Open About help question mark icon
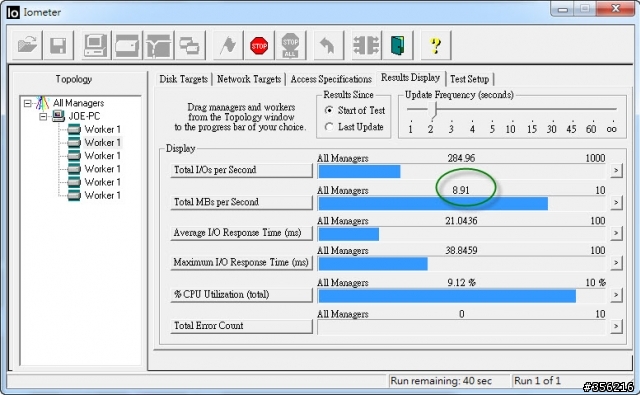640x395 pixels. point(436,45)
